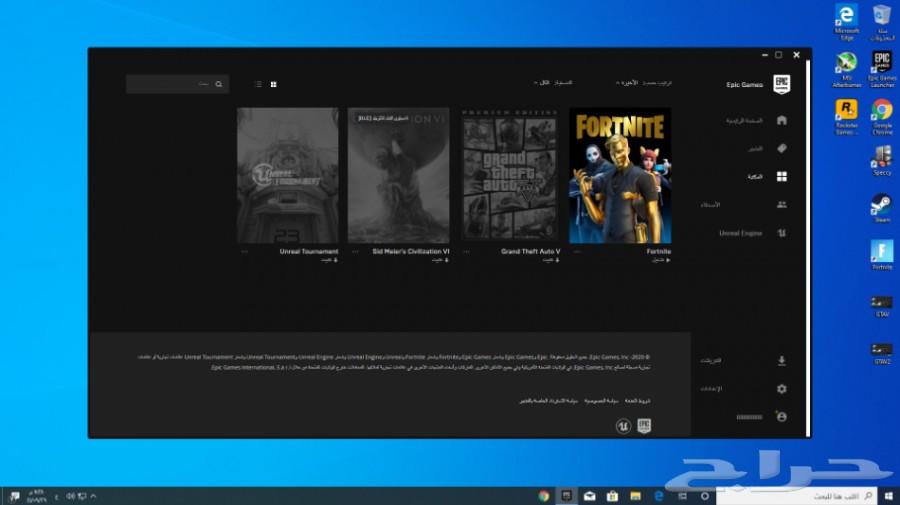Click the launcher's vertical scrollbar

[x=808, y=247]
